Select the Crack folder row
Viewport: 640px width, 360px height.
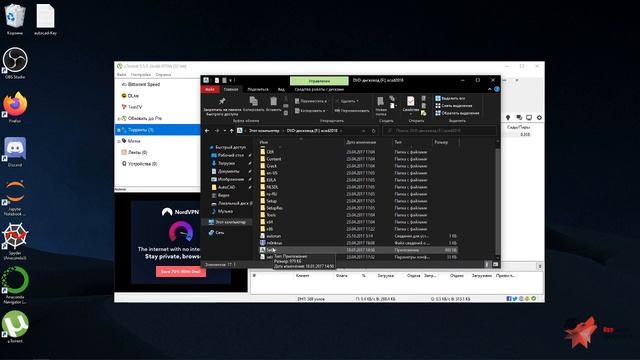click(x=358, y=166)
